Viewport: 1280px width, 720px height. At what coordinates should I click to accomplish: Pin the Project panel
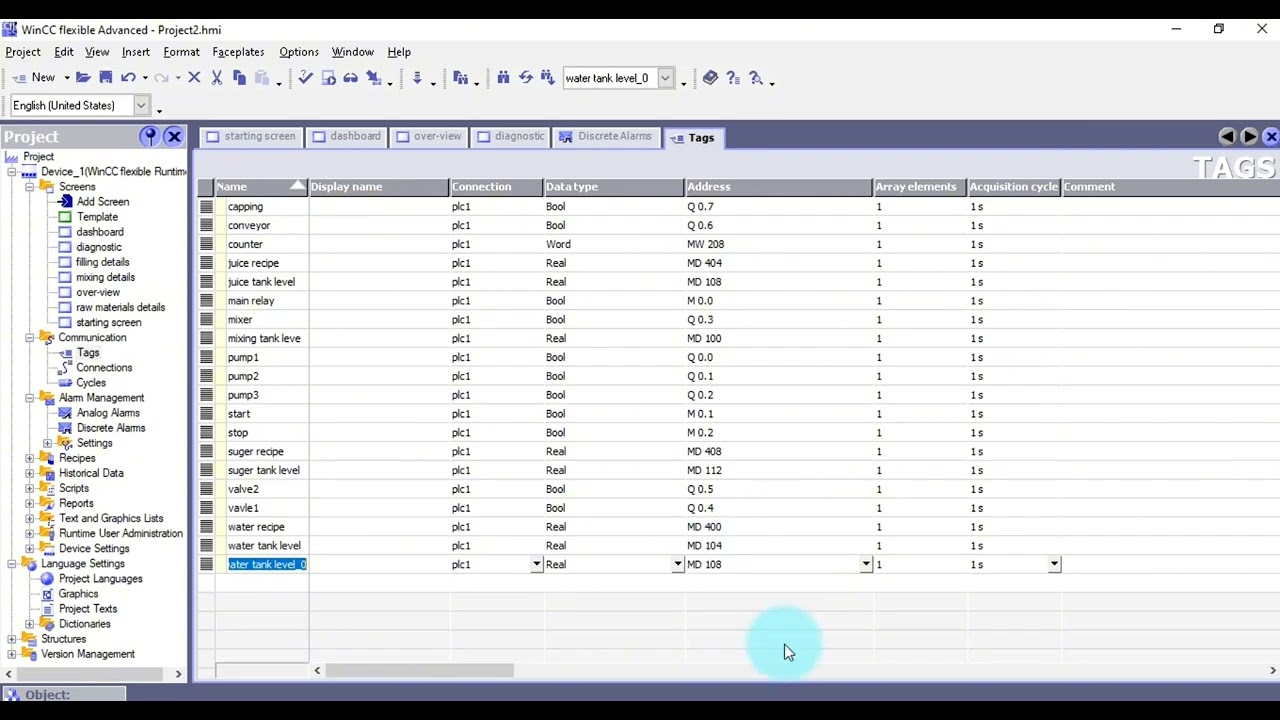pyautogui.click(x=150, y=136)
